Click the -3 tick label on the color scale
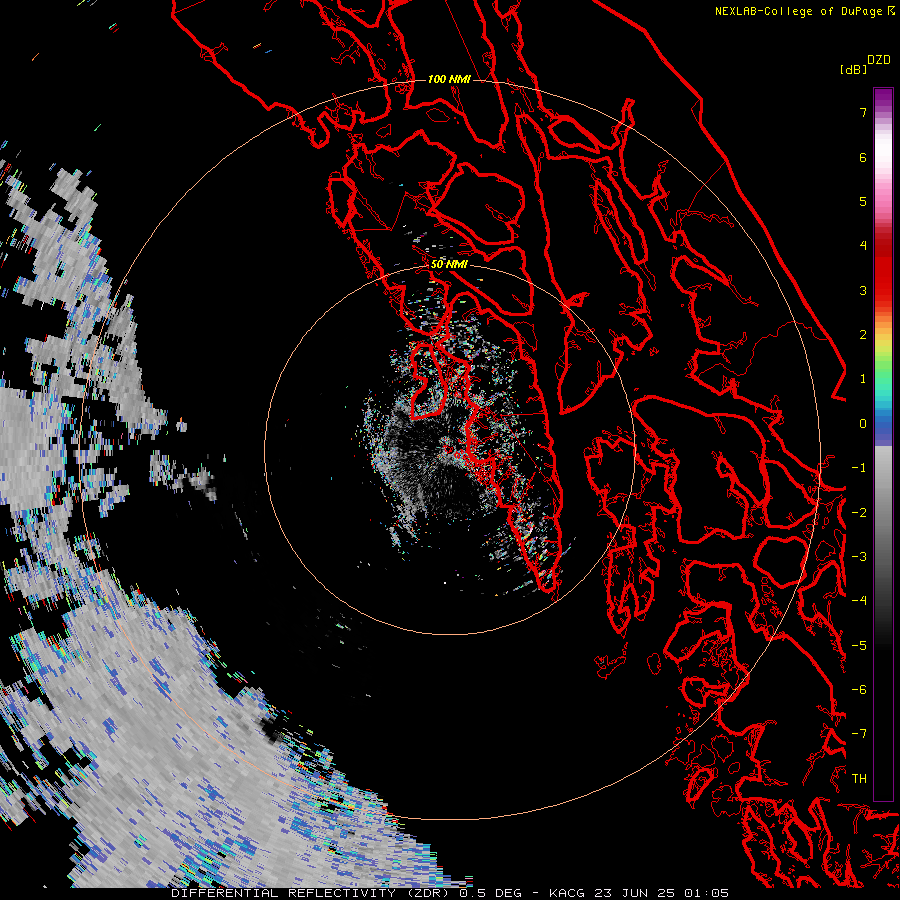The width and height of the screenshot is (900, 900). [x=859, y=556]
